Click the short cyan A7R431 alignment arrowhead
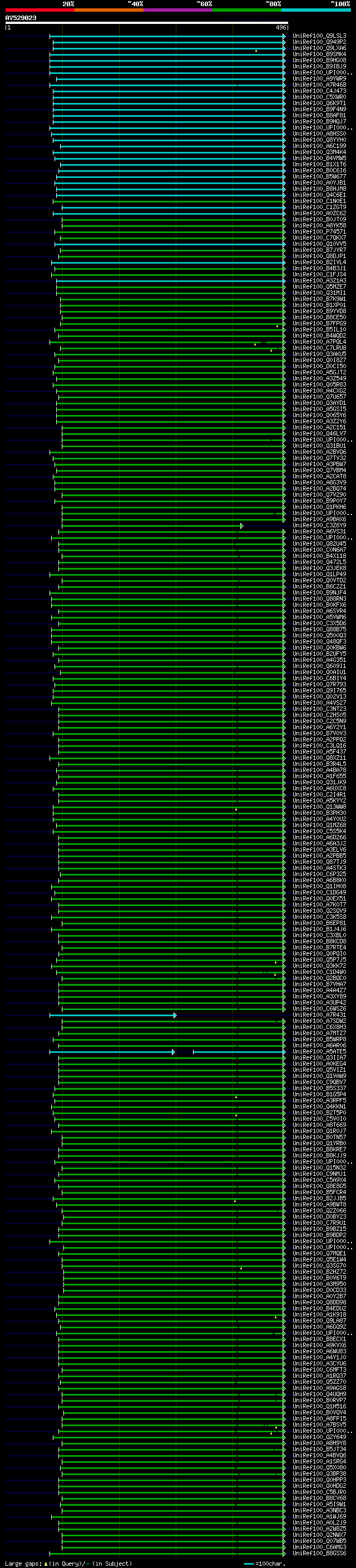356x1568 pixels. tap(175, 1015)
